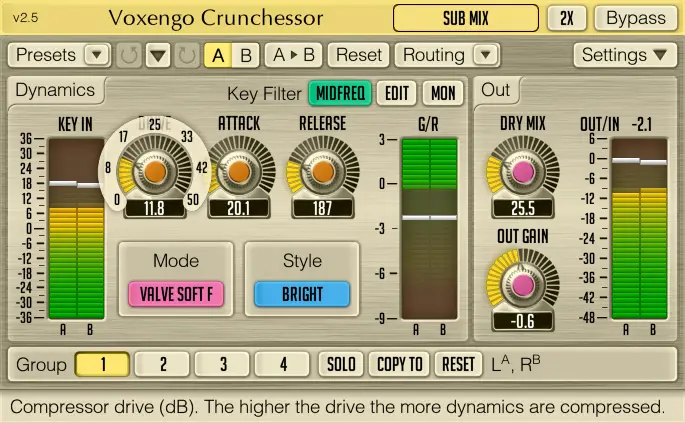This screenshot has width=685, height=423.
Task: Click the Dry Mix value field 25.5
Action: pyautogui.click(x=523, y=208)
